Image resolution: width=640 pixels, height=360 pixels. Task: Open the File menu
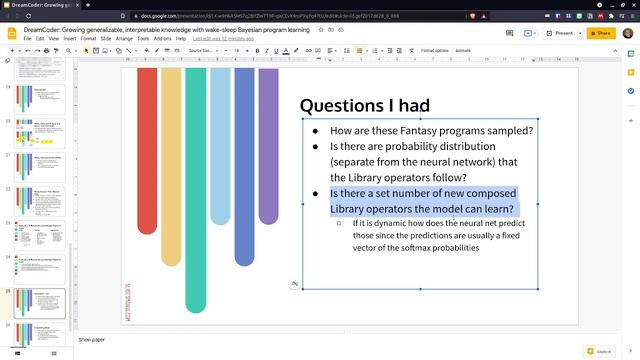pyautogui.click(x=27, y=39)
